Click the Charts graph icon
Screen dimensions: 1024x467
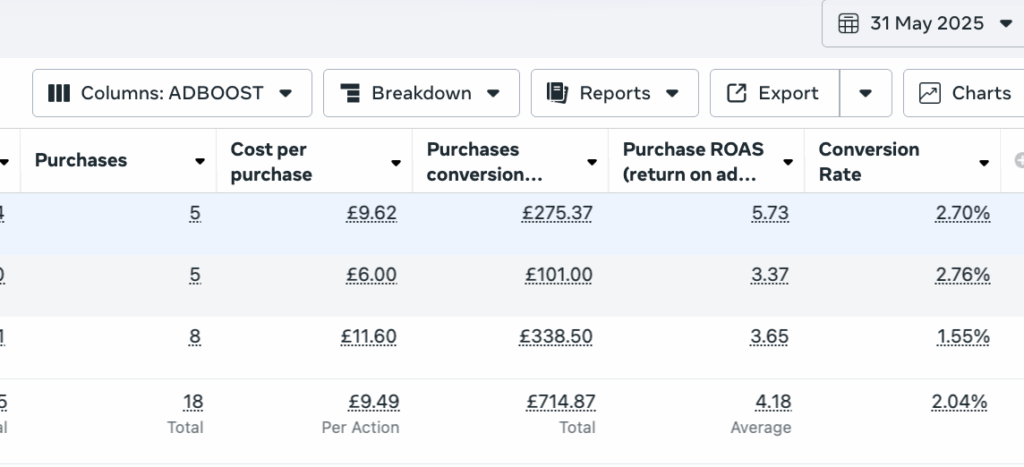coord(929,93)
